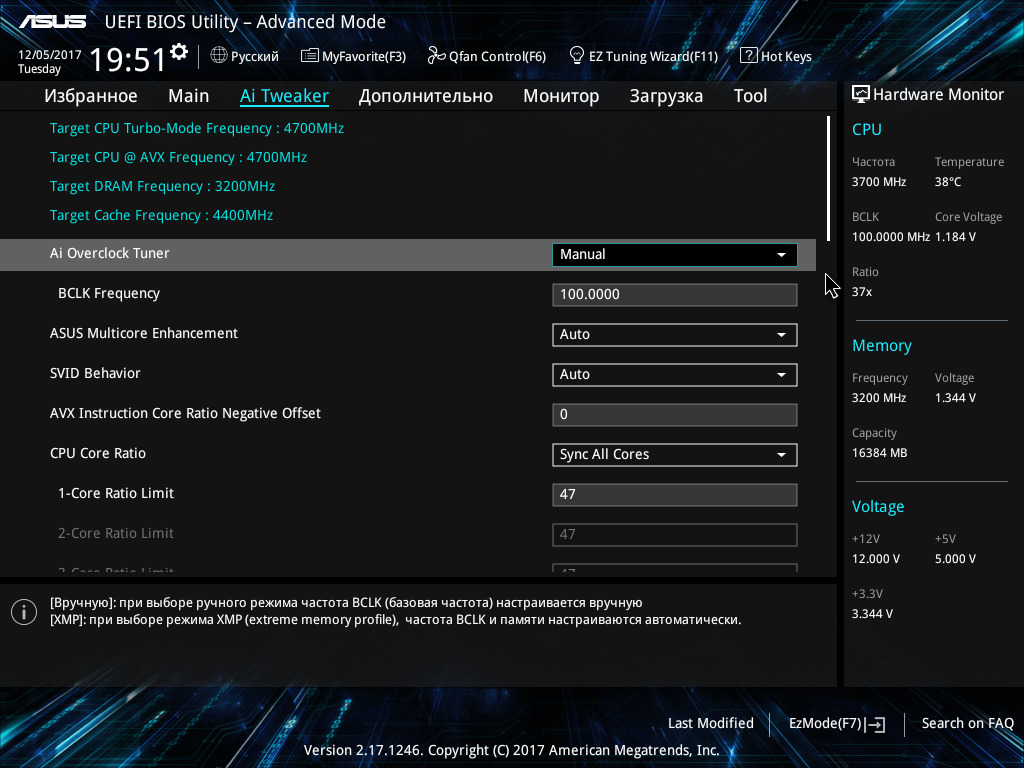Click the settings gear next to the clock
Viewport: 1024px width, 768px height.
[x=179, y=52]
